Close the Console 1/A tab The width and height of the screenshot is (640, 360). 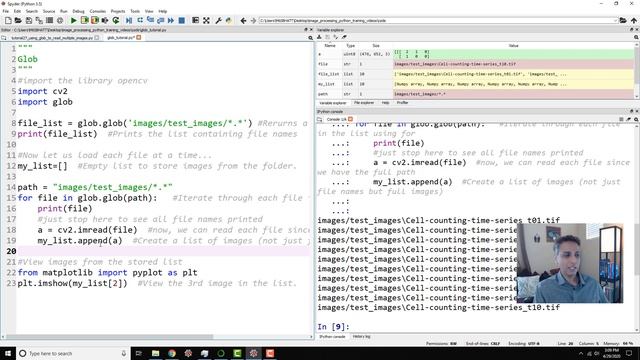pos(350,119)
